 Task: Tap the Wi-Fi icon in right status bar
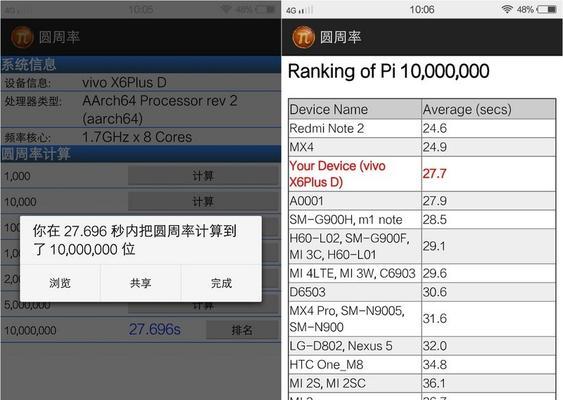tap(507, 9)
